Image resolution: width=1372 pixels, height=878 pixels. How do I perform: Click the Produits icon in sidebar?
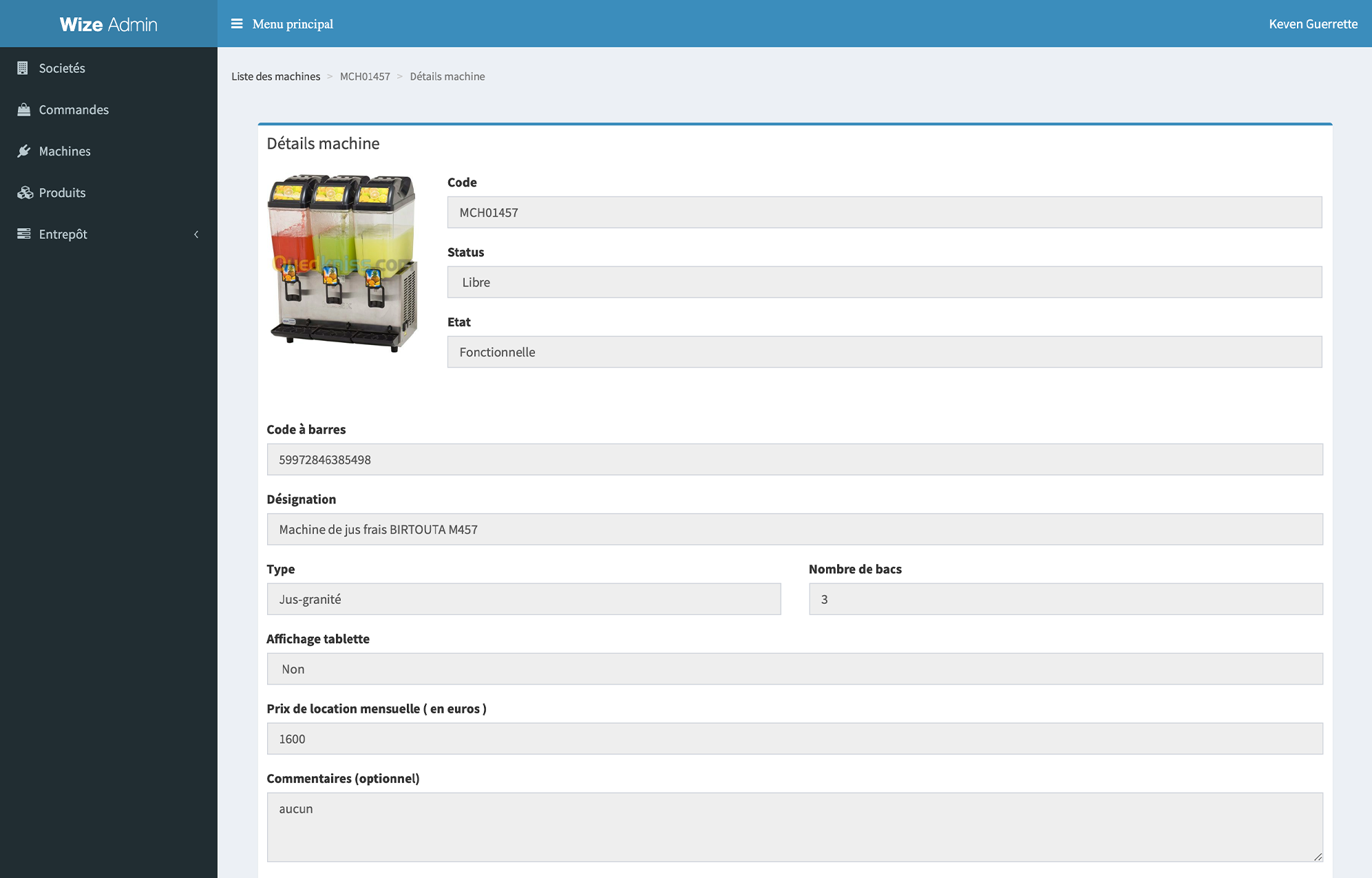[24, 192]
